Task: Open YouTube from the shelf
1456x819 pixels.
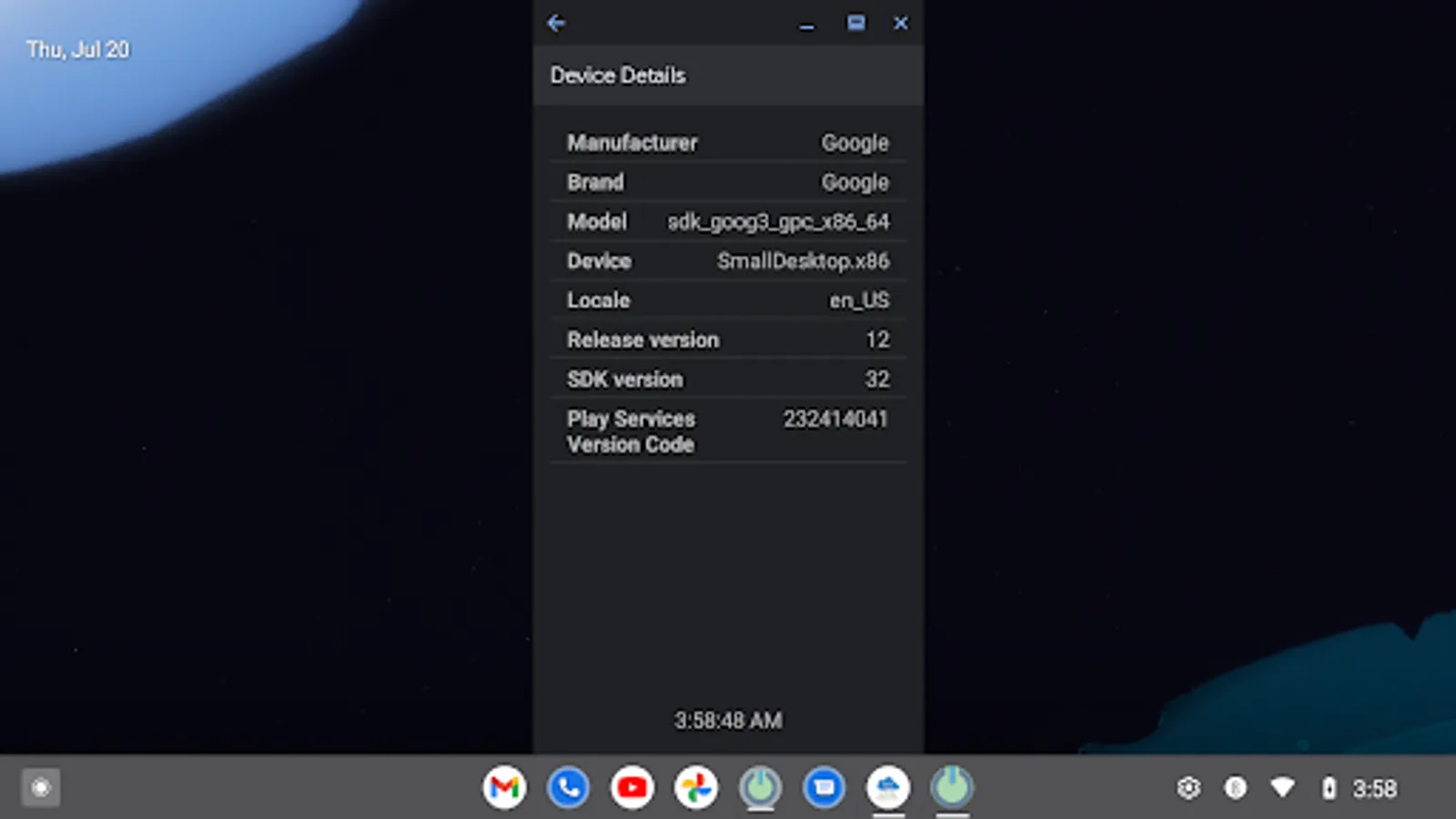Action: [x=632, y=787]
